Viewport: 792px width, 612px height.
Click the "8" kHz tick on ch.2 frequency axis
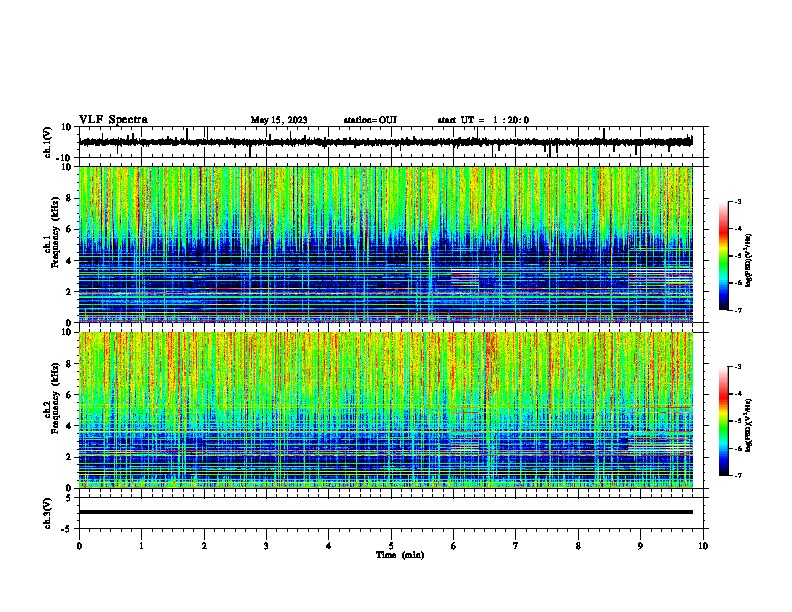click(70, 364)
